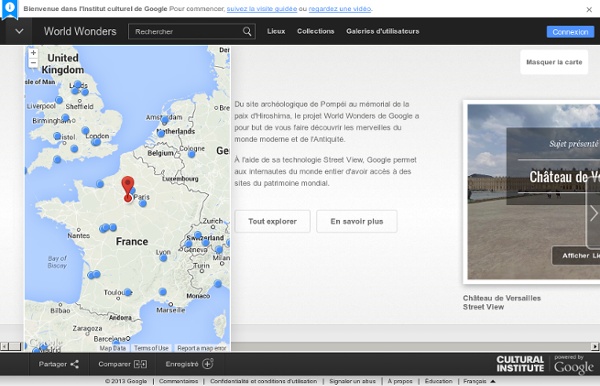
Task: Click the blue marker under Birmingham
Action: (65, 117)
